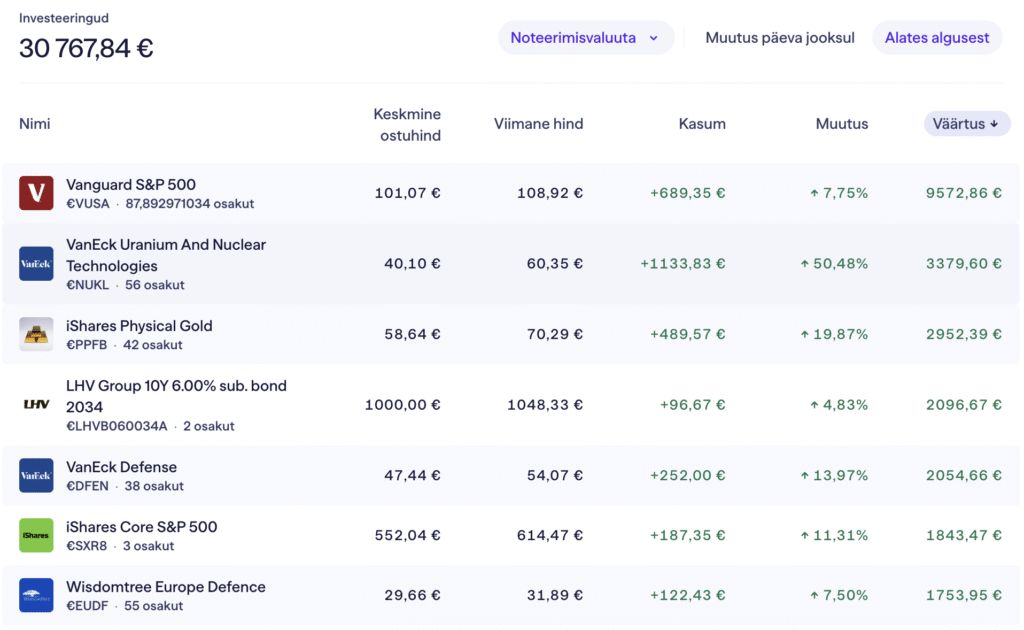Toggle to Muutus päeva jooksul view
1024x630 pixels.
tap(780, 38)
